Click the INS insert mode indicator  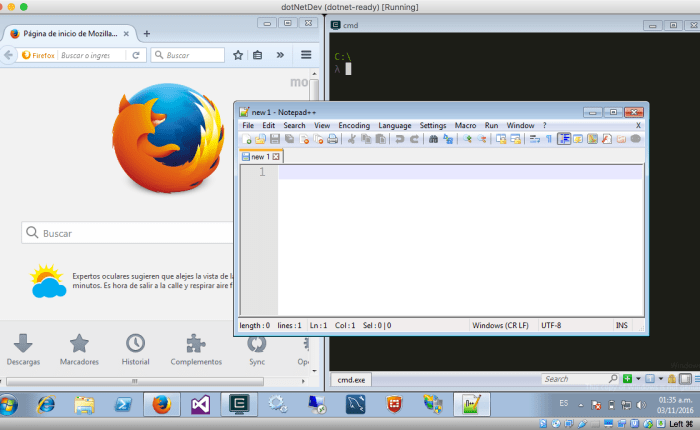click(x=621, y=326)
